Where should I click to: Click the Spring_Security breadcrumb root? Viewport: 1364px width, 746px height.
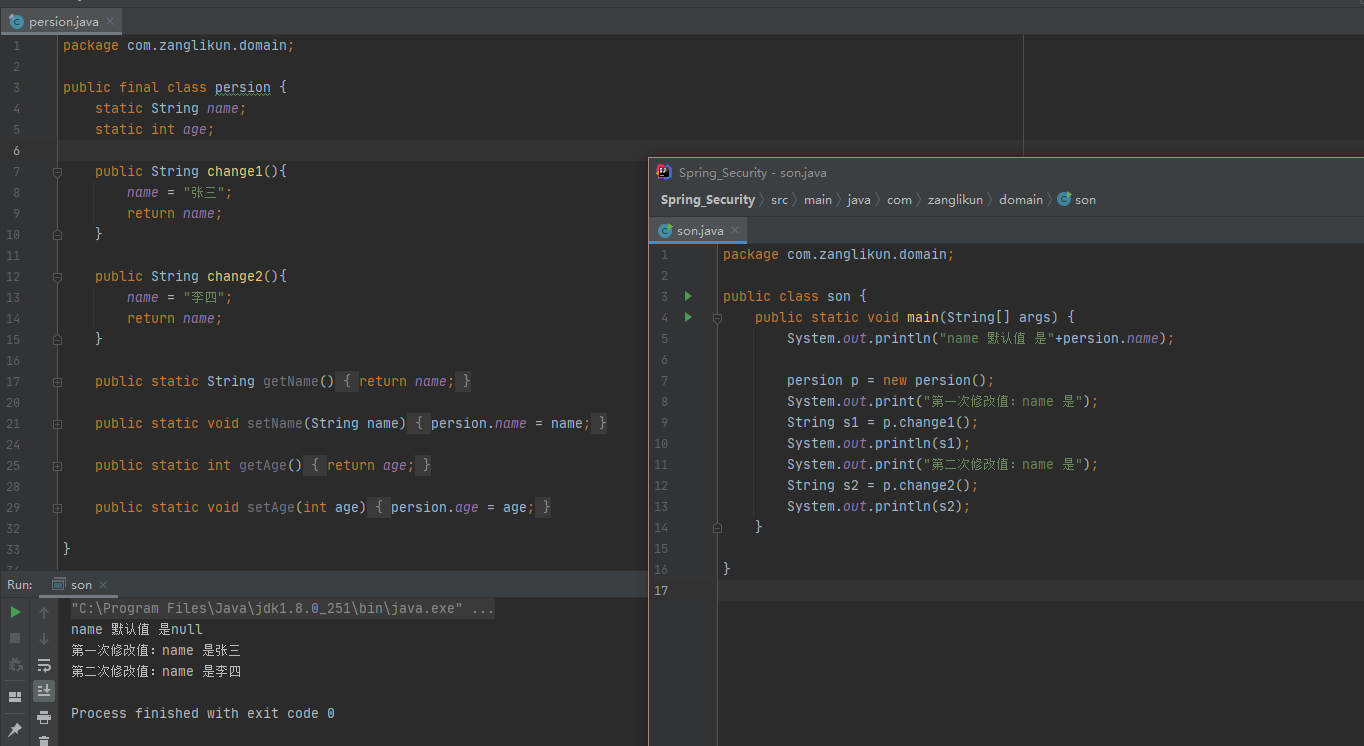(x=707, y=200)
